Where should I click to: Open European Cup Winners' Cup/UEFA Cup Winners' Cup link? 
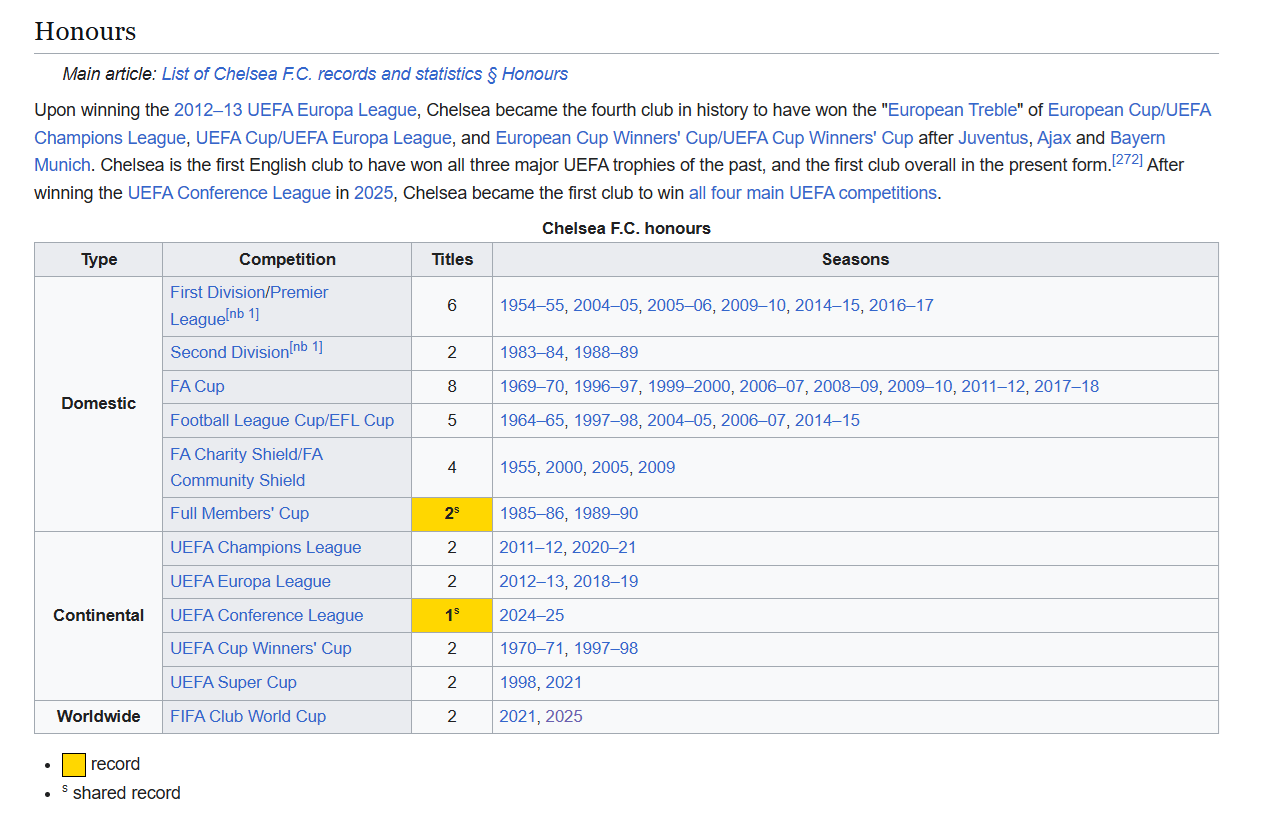click(704, 138)
